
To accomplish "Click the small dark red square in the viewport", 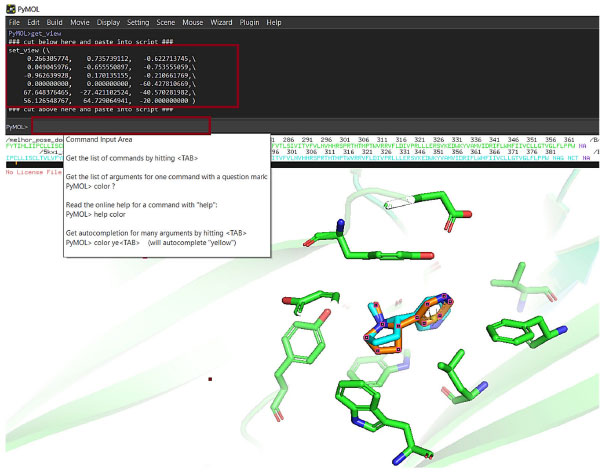I will coord(209,380).
